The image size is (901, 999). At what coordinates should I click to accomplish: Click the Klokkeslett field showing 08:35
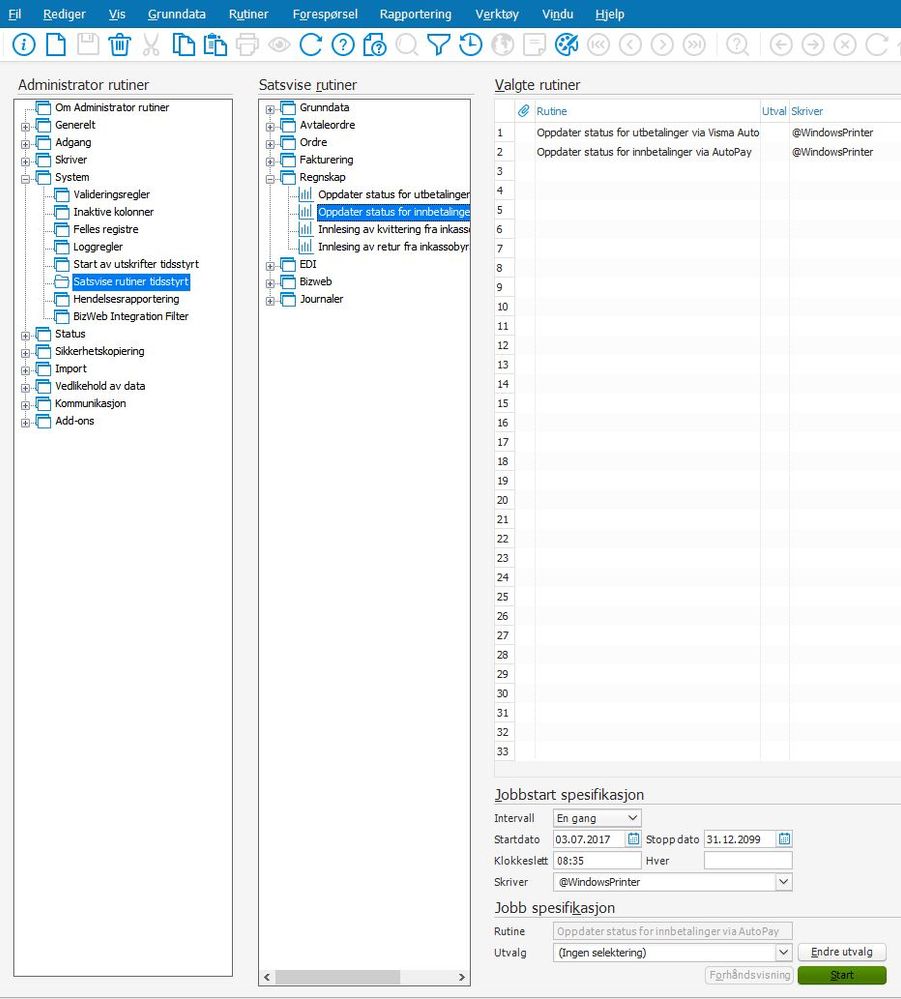point(597,861)
